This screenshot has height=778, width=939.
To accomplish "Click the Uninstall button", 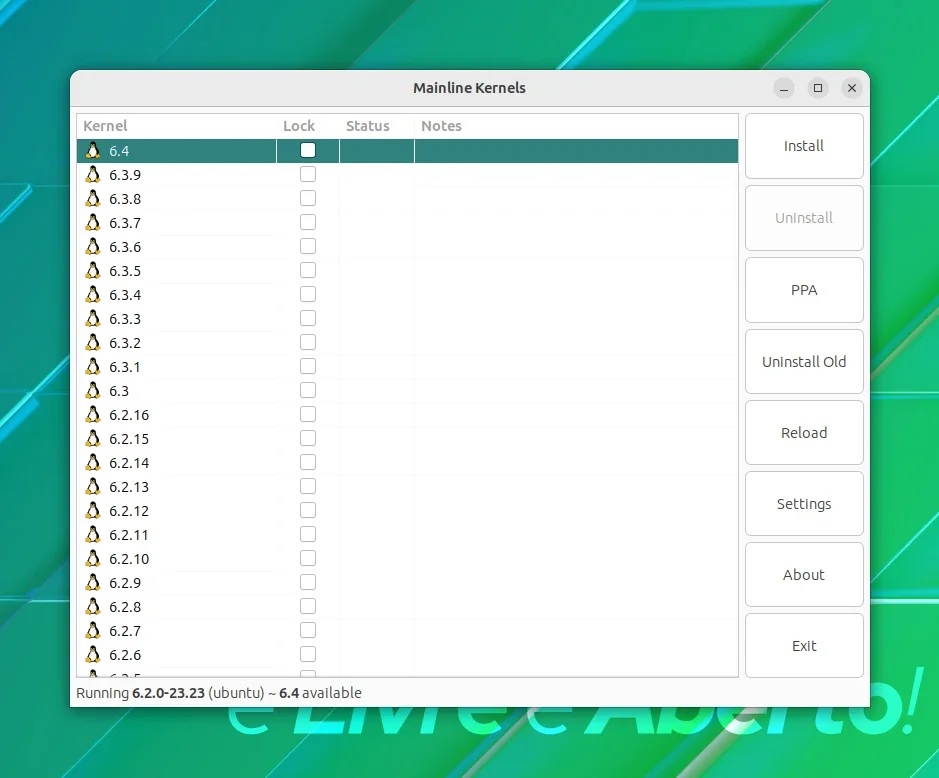I will pyautogui.click(x=804, y=217).
